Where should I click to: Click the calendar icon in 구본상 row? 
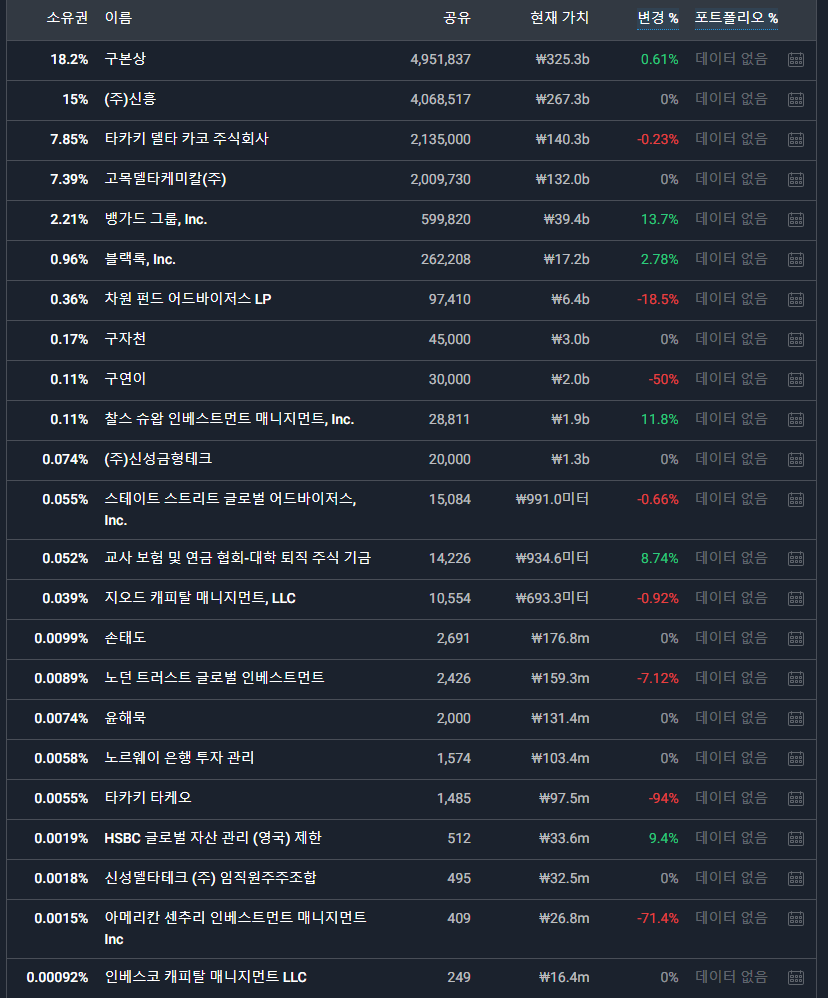point(796,59)
